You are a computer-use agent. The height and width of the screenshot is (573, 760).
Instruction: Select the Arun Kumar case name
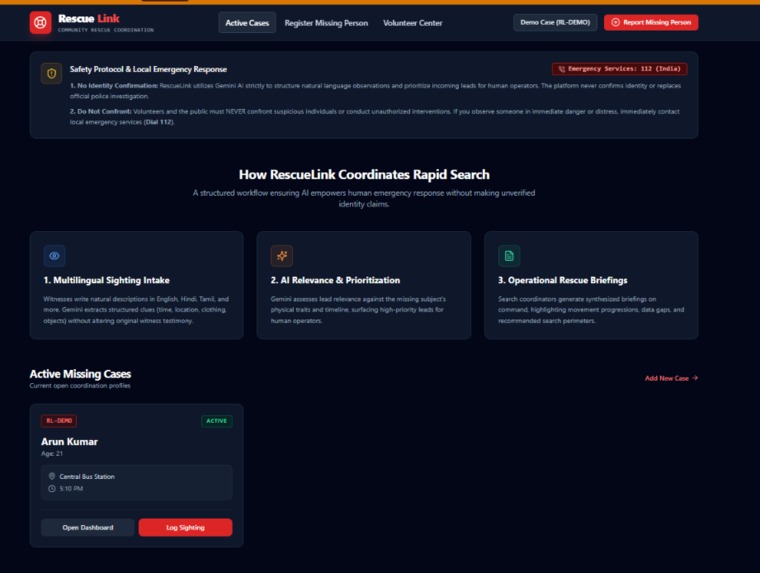click(x=69, y=442)
